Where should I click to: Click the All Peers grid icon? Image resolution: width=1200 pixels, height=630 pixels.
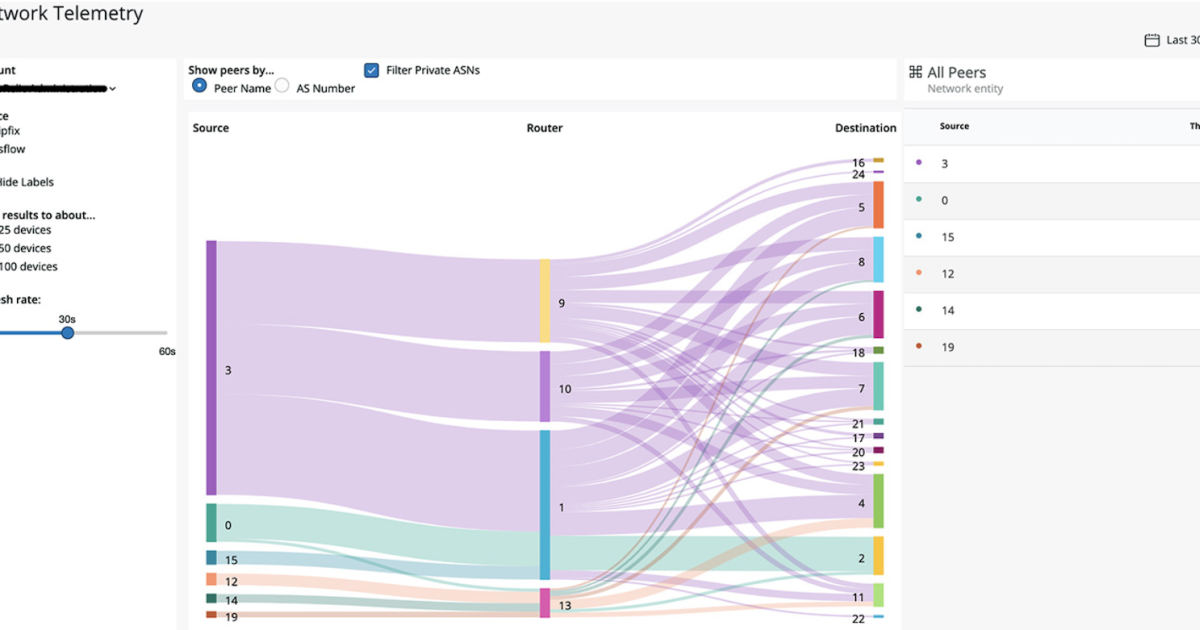point(916,72)
